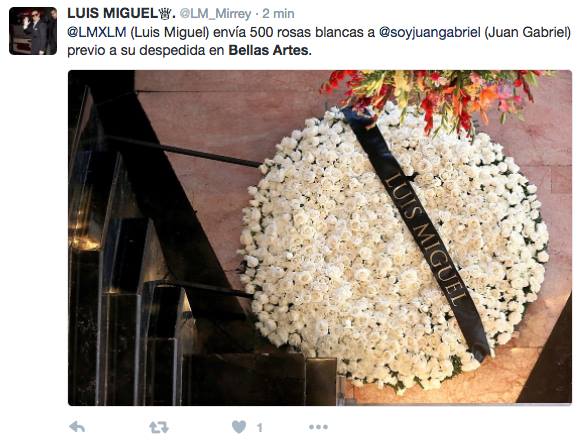The image size is (583, 443).
Task: Open the more options ellipsis menu
Action: pos(318,427)
